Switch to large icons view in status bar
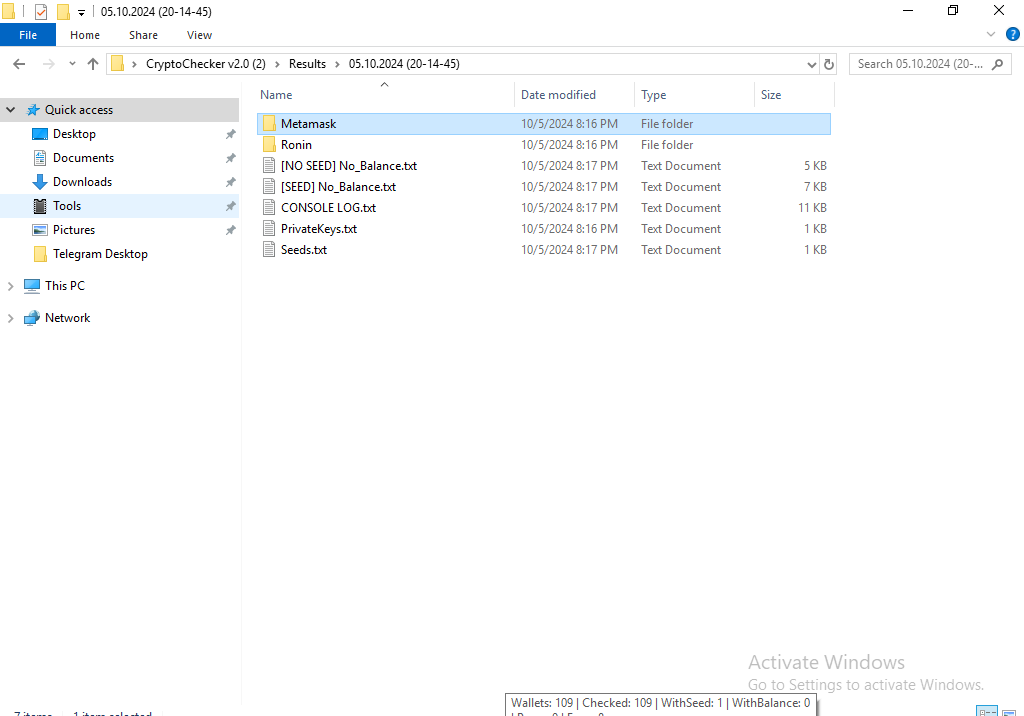This screenshot has height=716, width=1024. pyautogui.click(x=1010, y=712)
